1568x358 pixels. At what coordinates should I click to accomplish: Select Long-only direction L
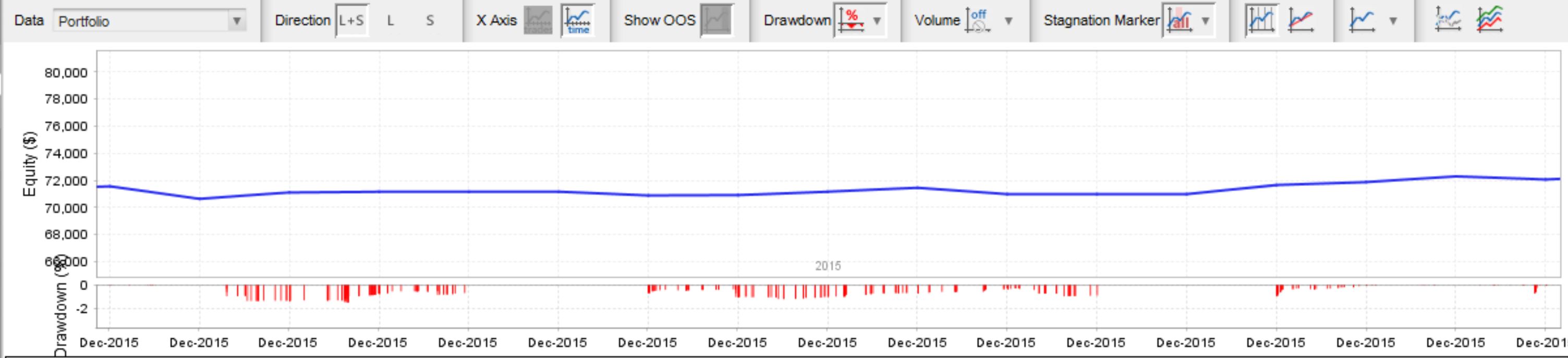click(390, 21)
